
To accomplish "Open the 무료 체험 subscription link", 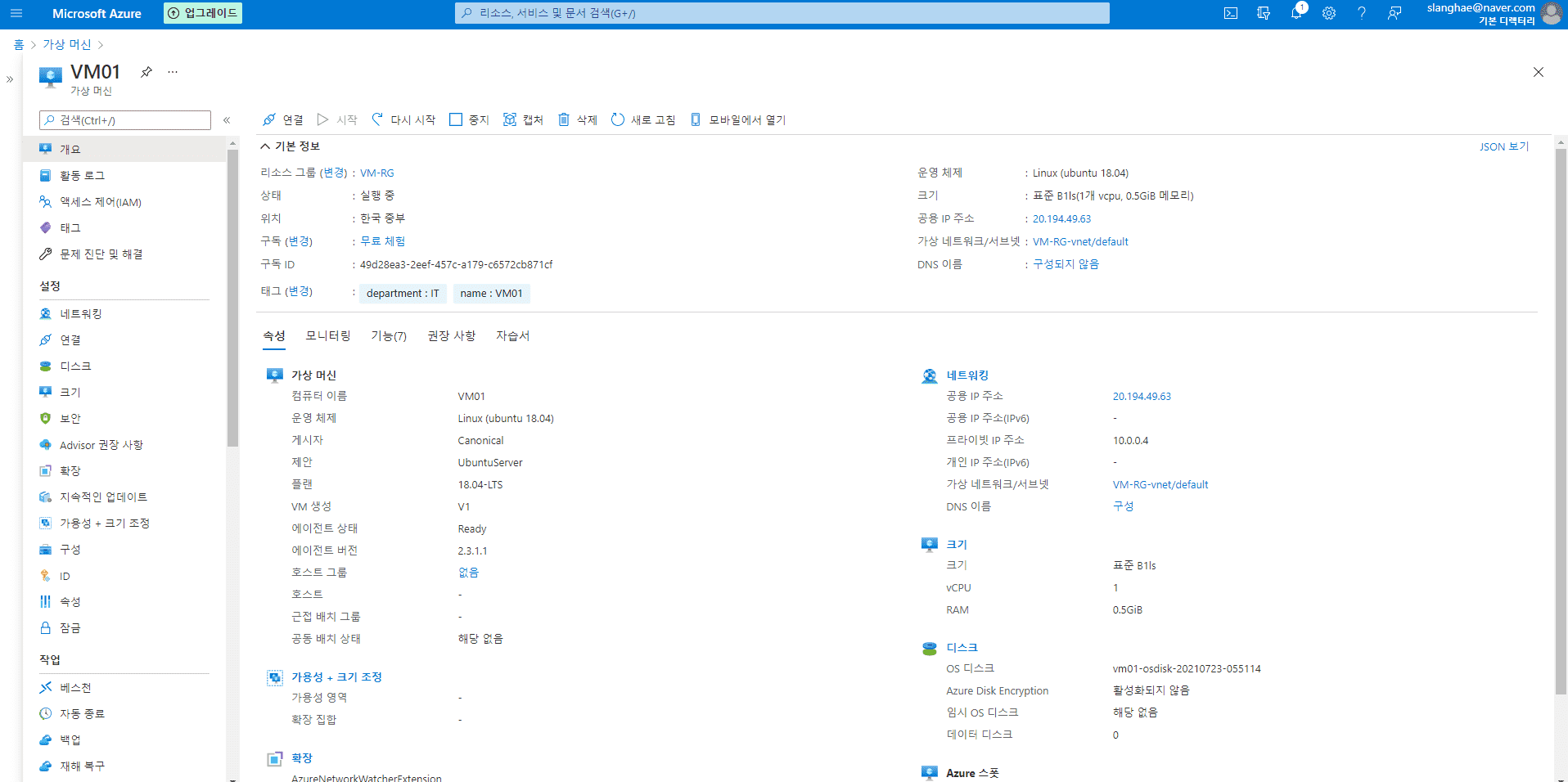I will [x=383, y=241].
